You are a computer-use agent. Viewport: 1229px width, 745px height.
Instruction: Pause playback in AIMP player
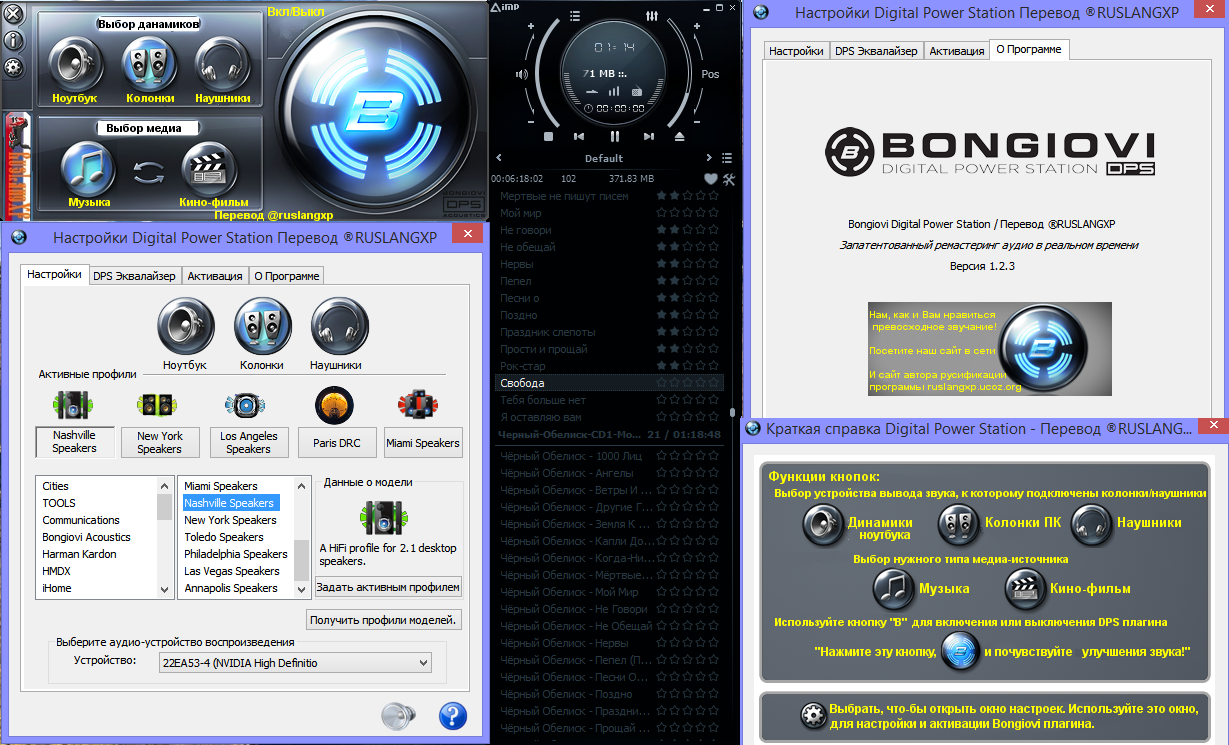pos(615,136)
